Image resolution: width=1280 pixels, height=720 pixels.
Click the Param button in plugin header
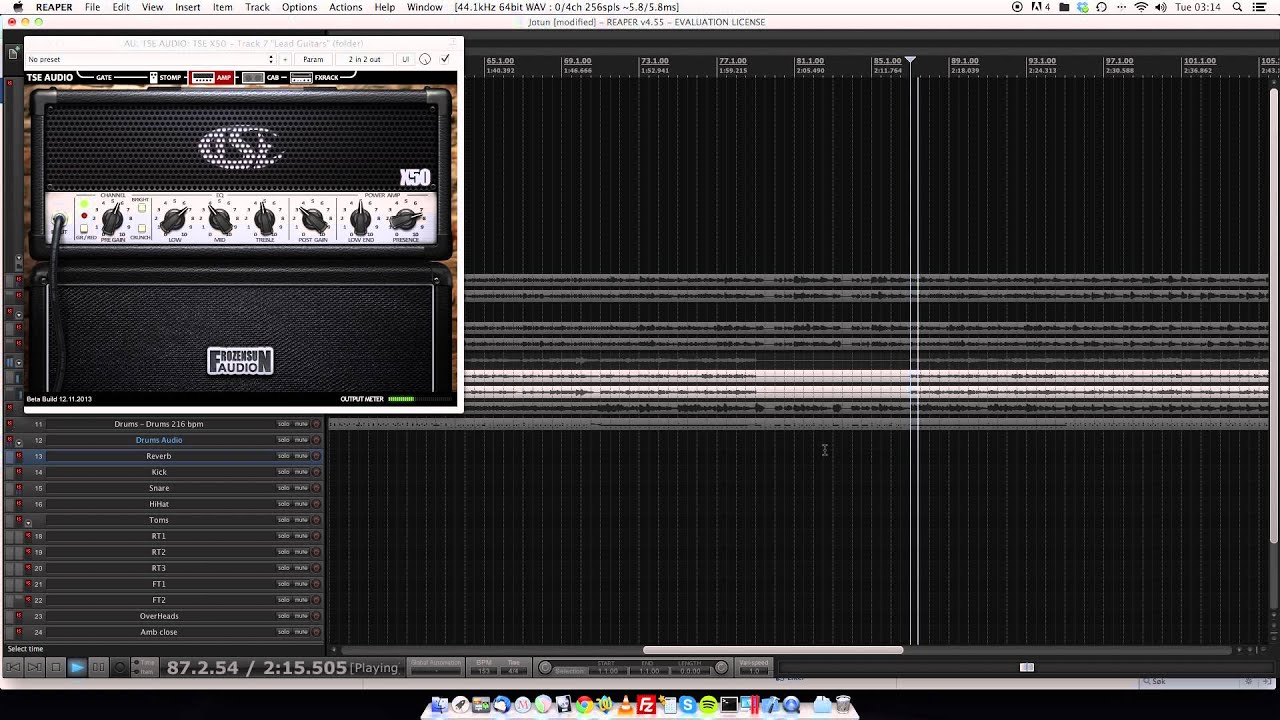tap(313, 59)
